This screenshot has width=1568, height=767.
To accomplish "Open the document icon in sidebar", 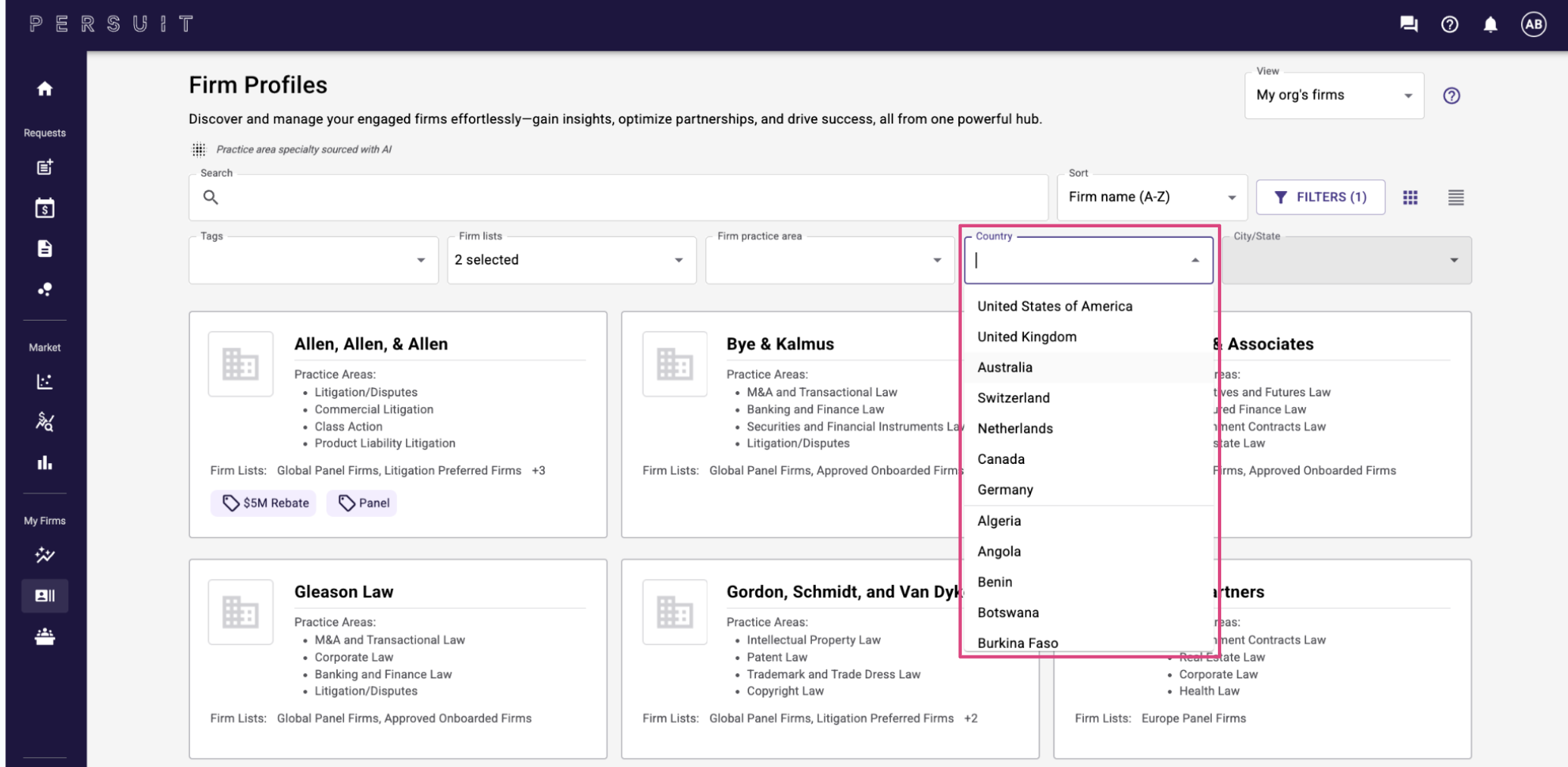I will tap(45, 249).
